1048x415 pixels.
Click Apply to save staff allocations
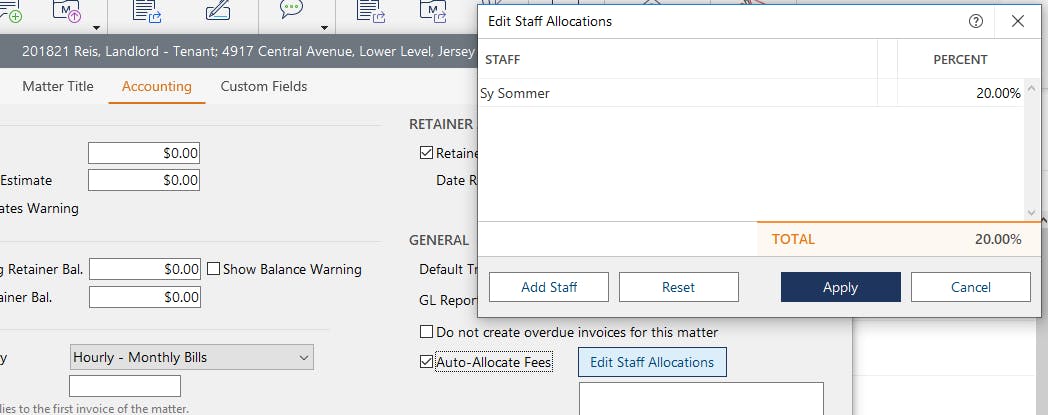(840, 287)
